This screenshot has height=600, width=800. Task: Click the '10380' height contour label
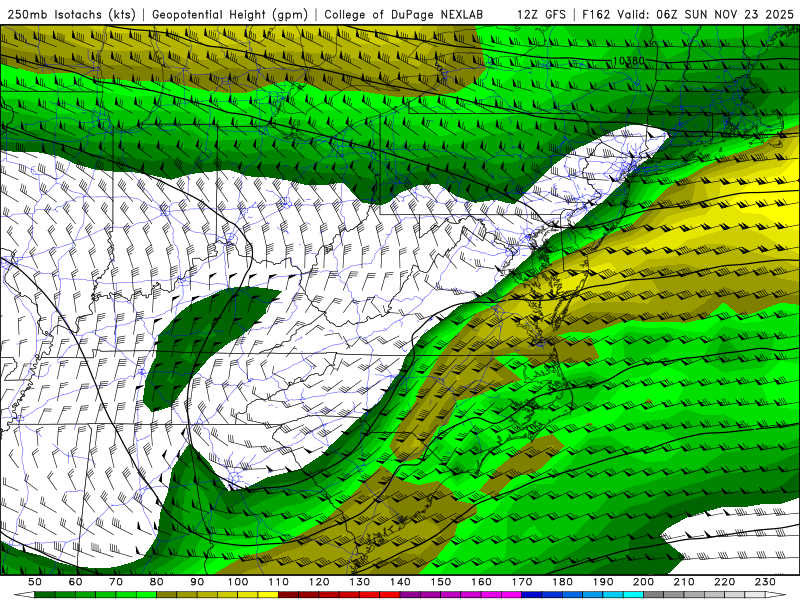pos(629,61)
